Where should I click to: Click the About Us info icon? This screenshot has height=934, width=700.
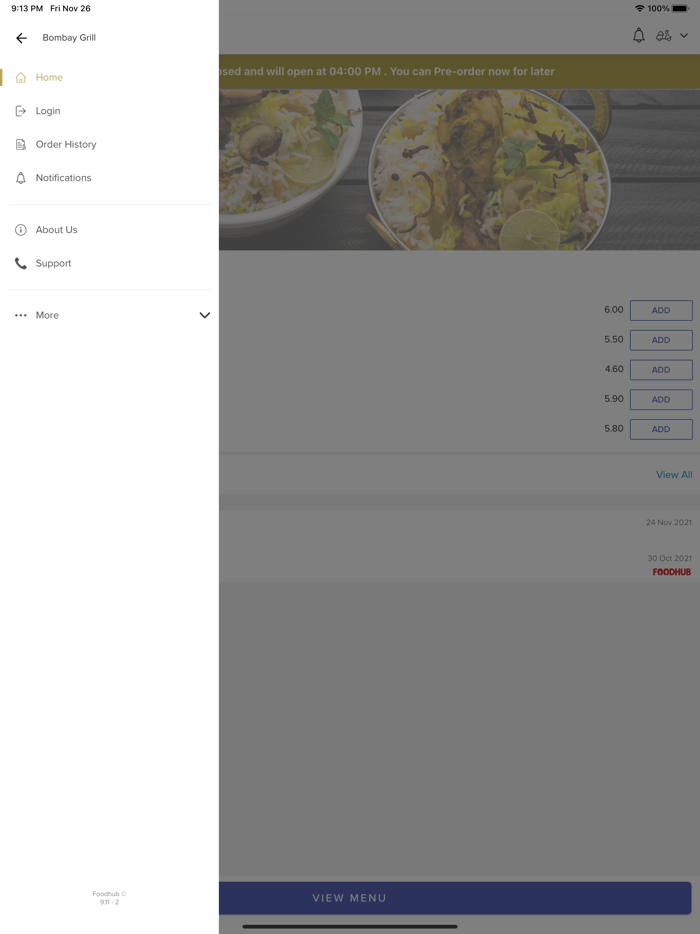coord(21,230)
